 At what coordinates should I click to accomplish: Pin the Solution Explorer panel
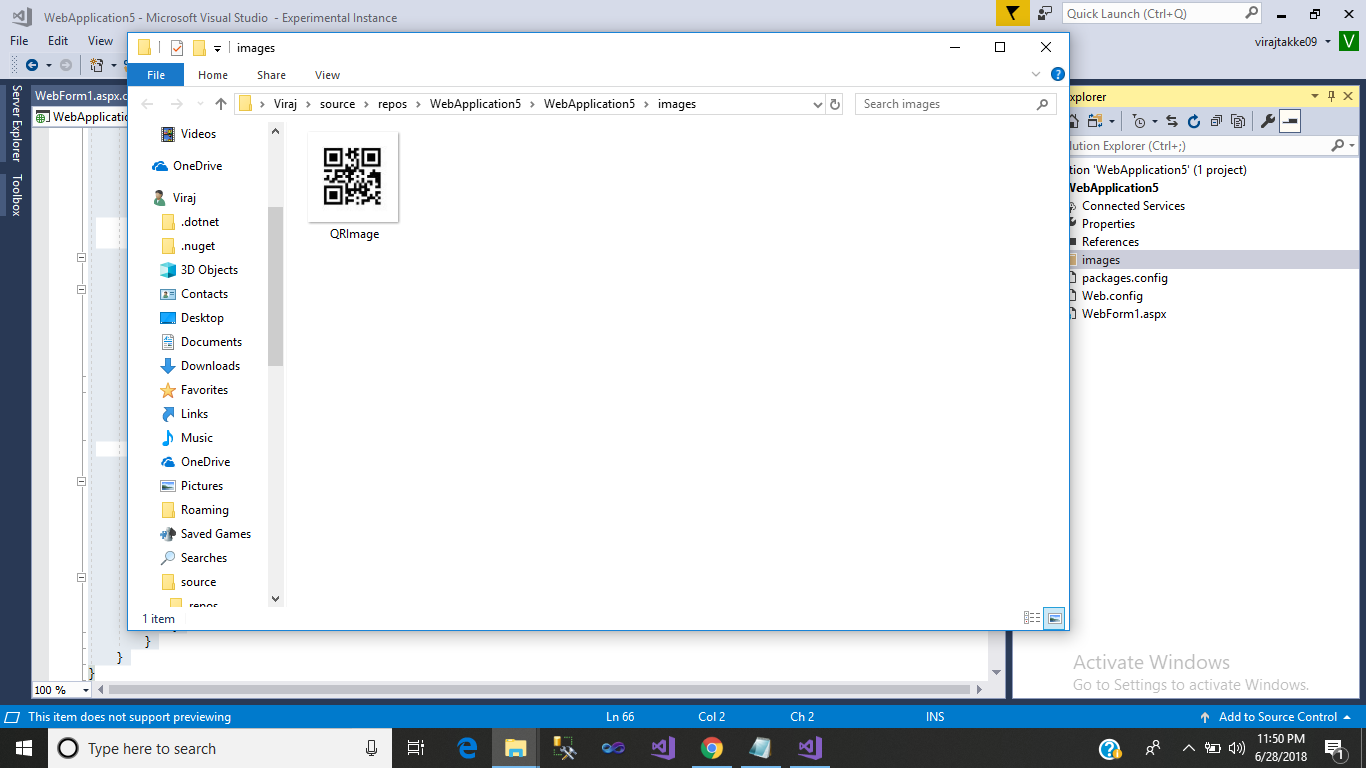point(1332,96)
